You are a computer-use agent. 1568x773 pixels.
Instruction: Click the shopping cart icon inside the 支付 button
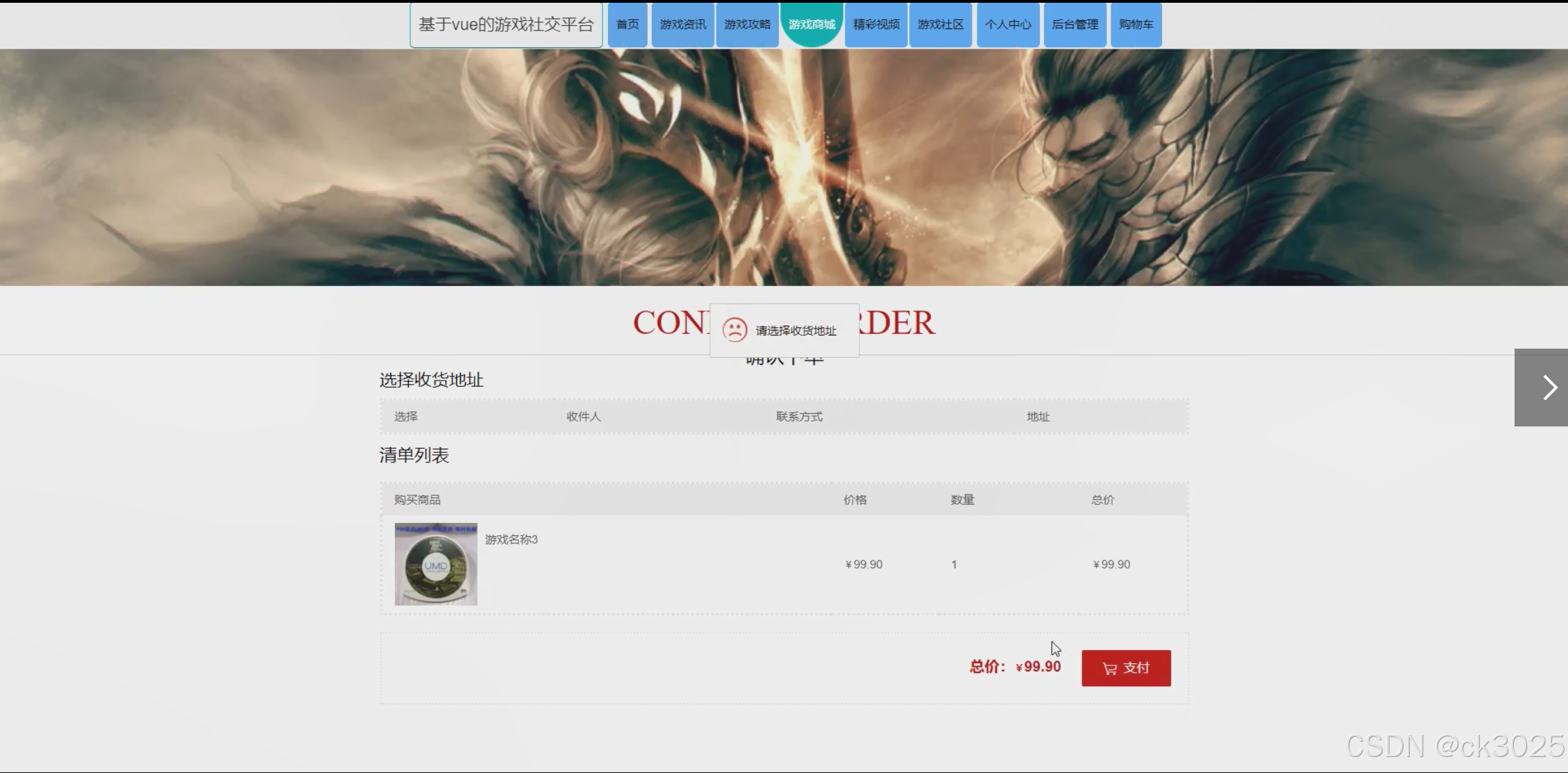pyautogui.click(x=1109, y=667)
